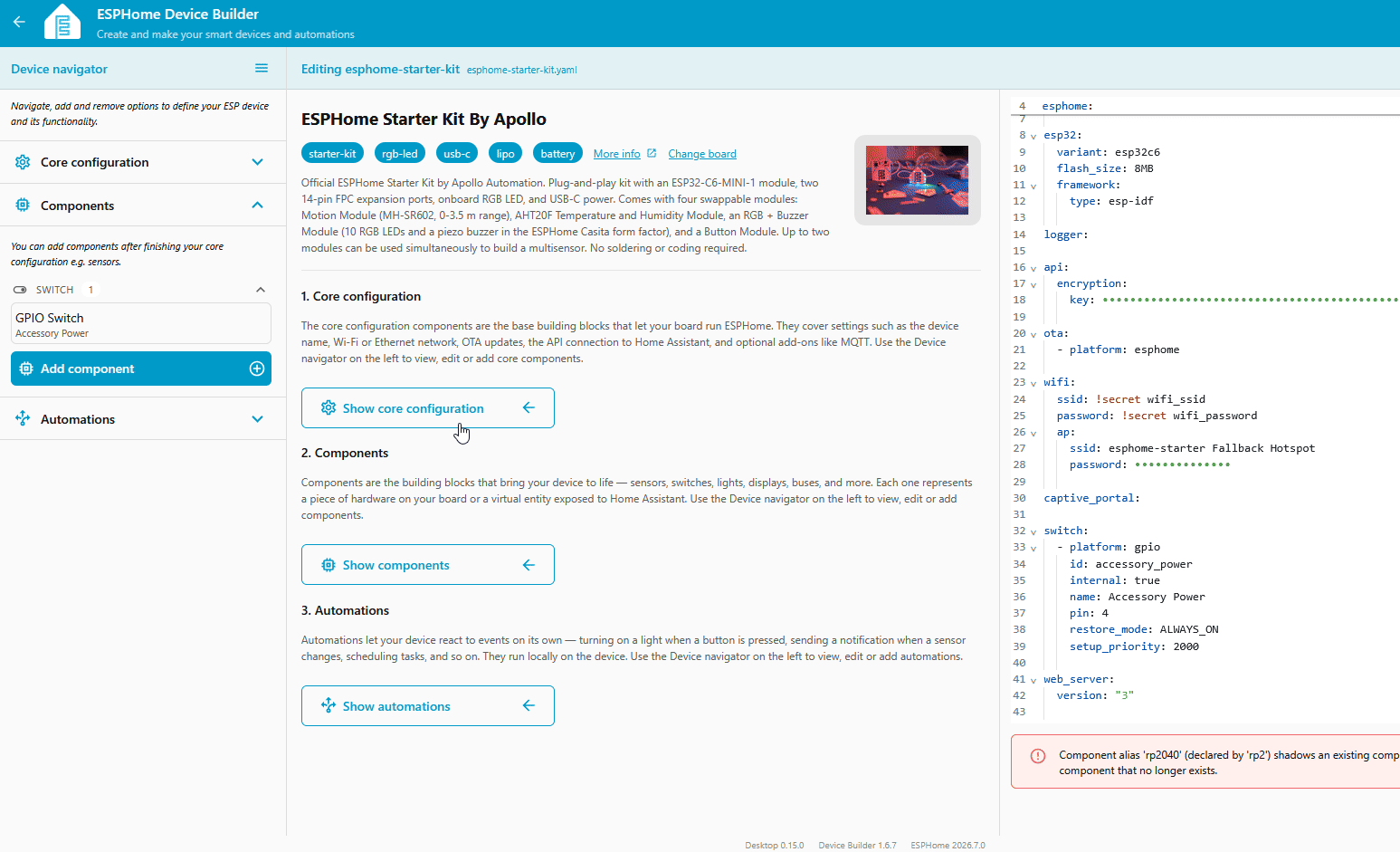
Task: Click Show core configuration button
Action: (428, 408)
